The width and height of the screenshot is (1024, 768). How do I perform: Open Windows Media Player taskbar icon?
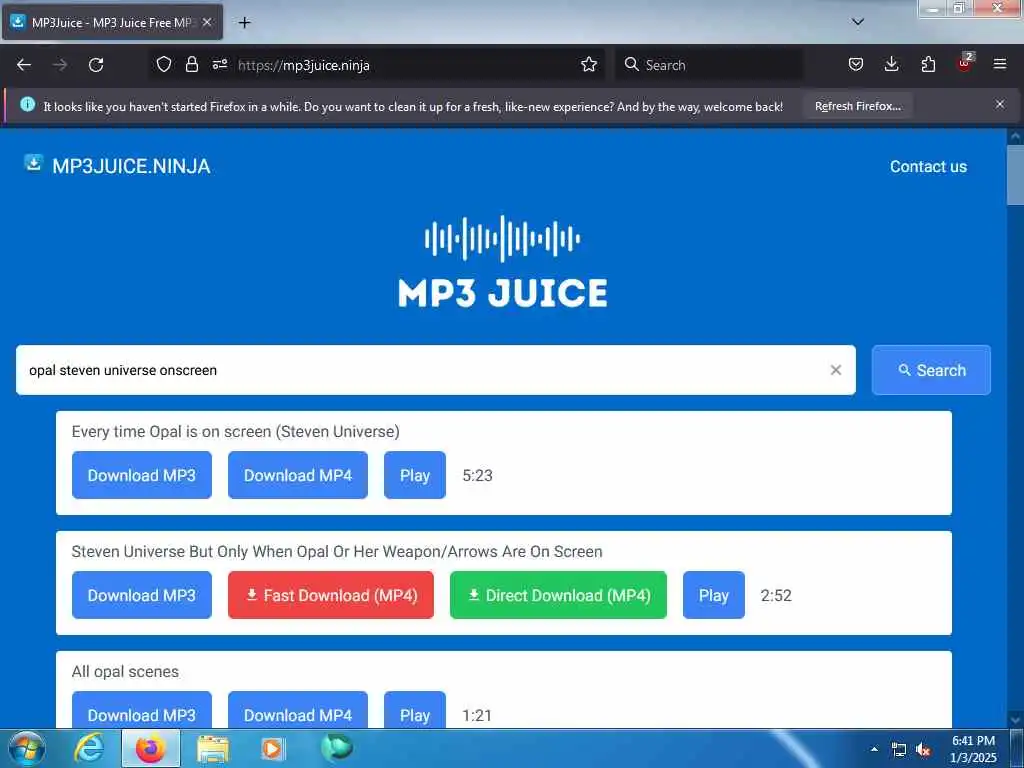272,749
